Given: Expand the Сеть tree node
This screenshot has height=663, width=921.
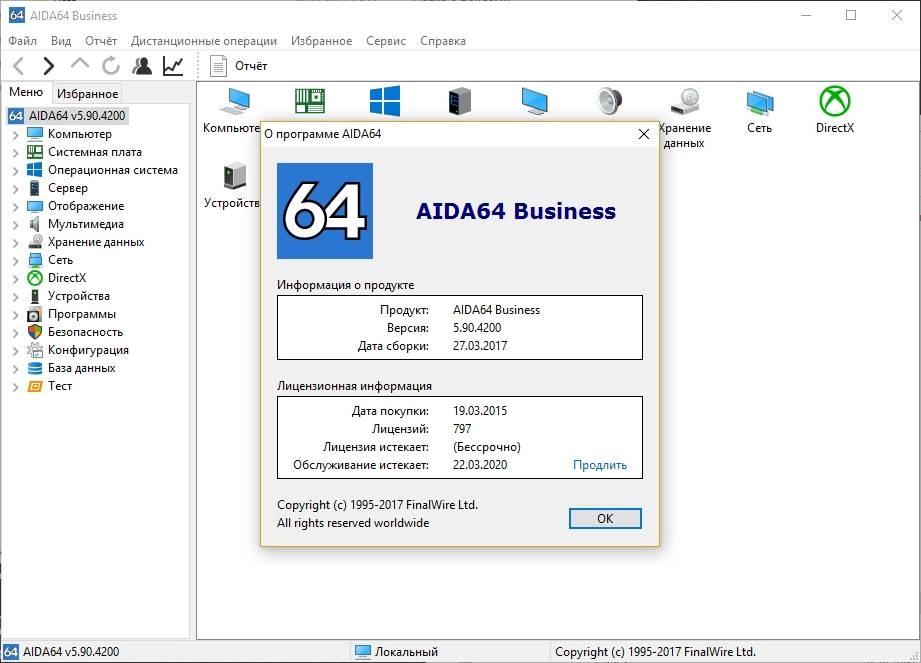Looking at the screenshot, I should click(x=16, y=261).
